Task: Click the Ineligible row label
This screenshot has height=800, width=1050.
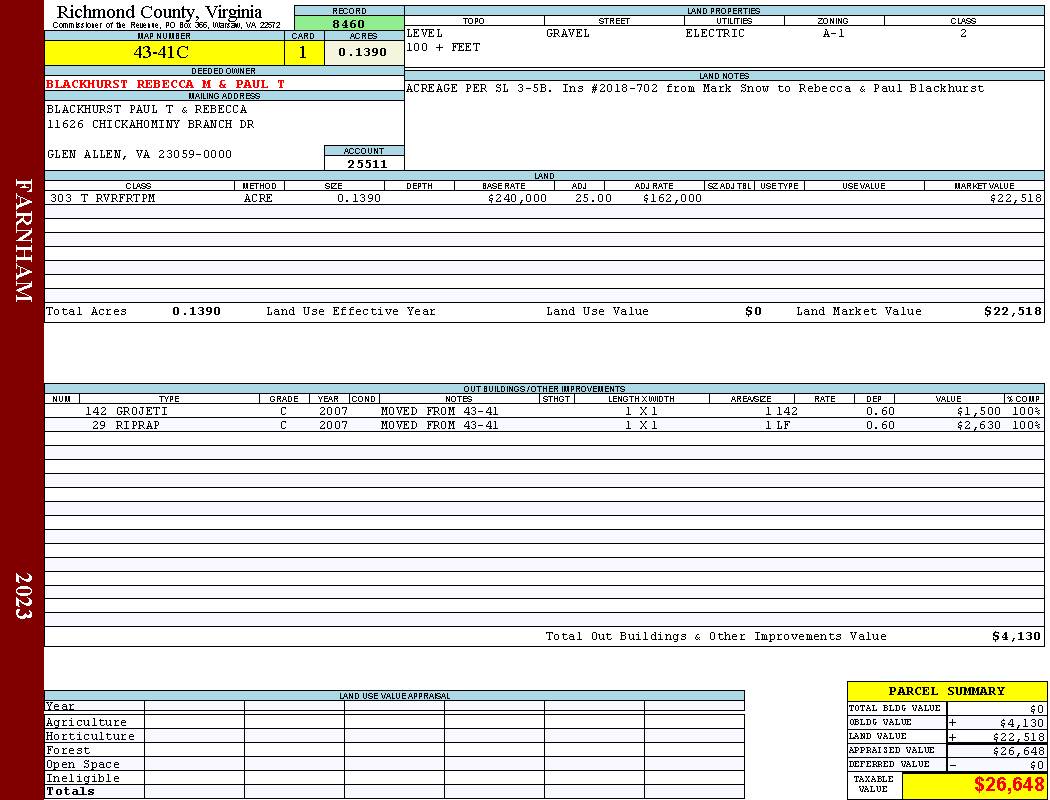Action: click(82, 779)
